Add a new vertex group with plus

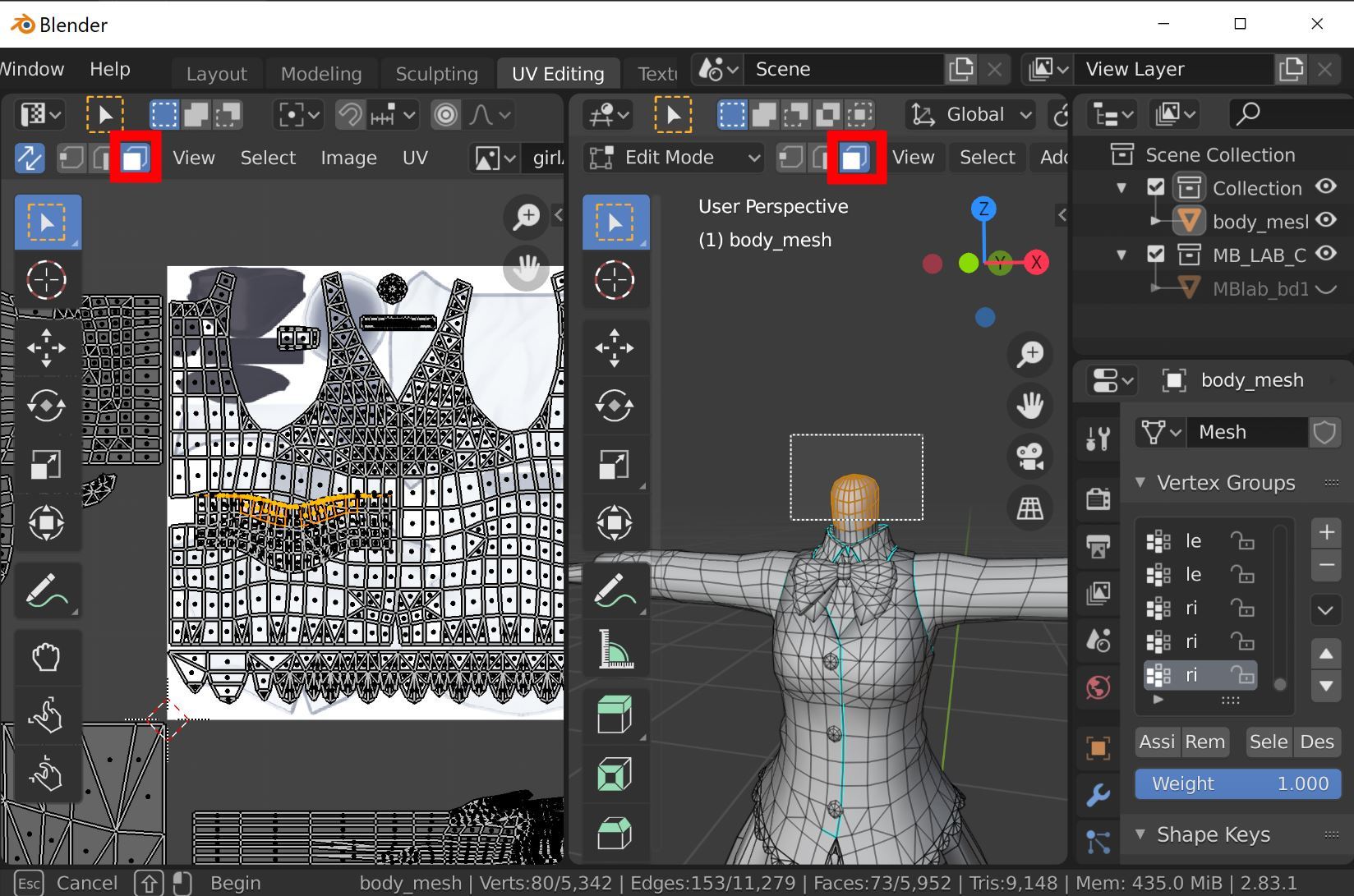pyautogui.click(x=1326, y=533)
